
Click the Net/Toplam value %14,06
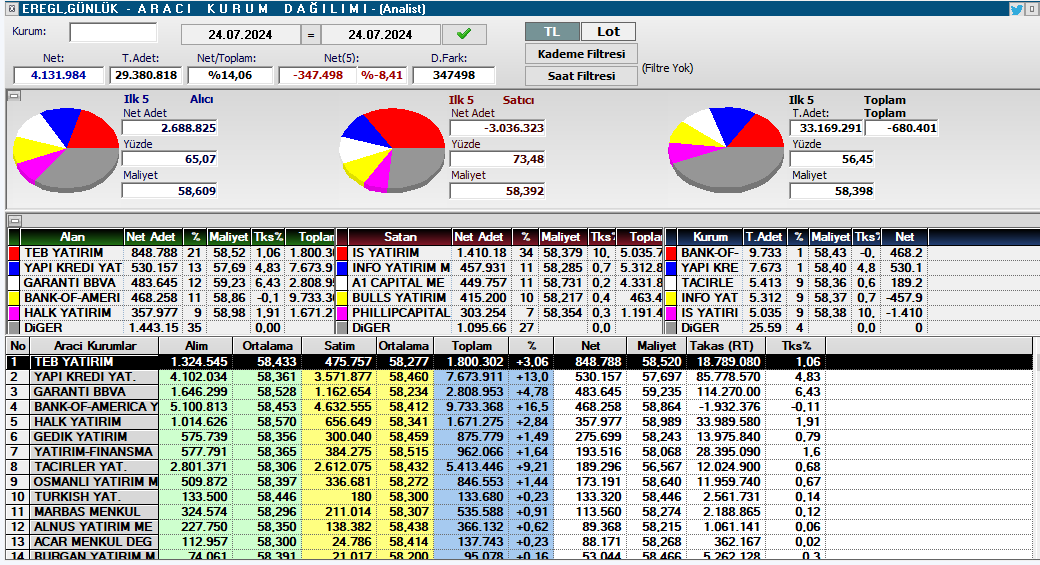point(230,76)
